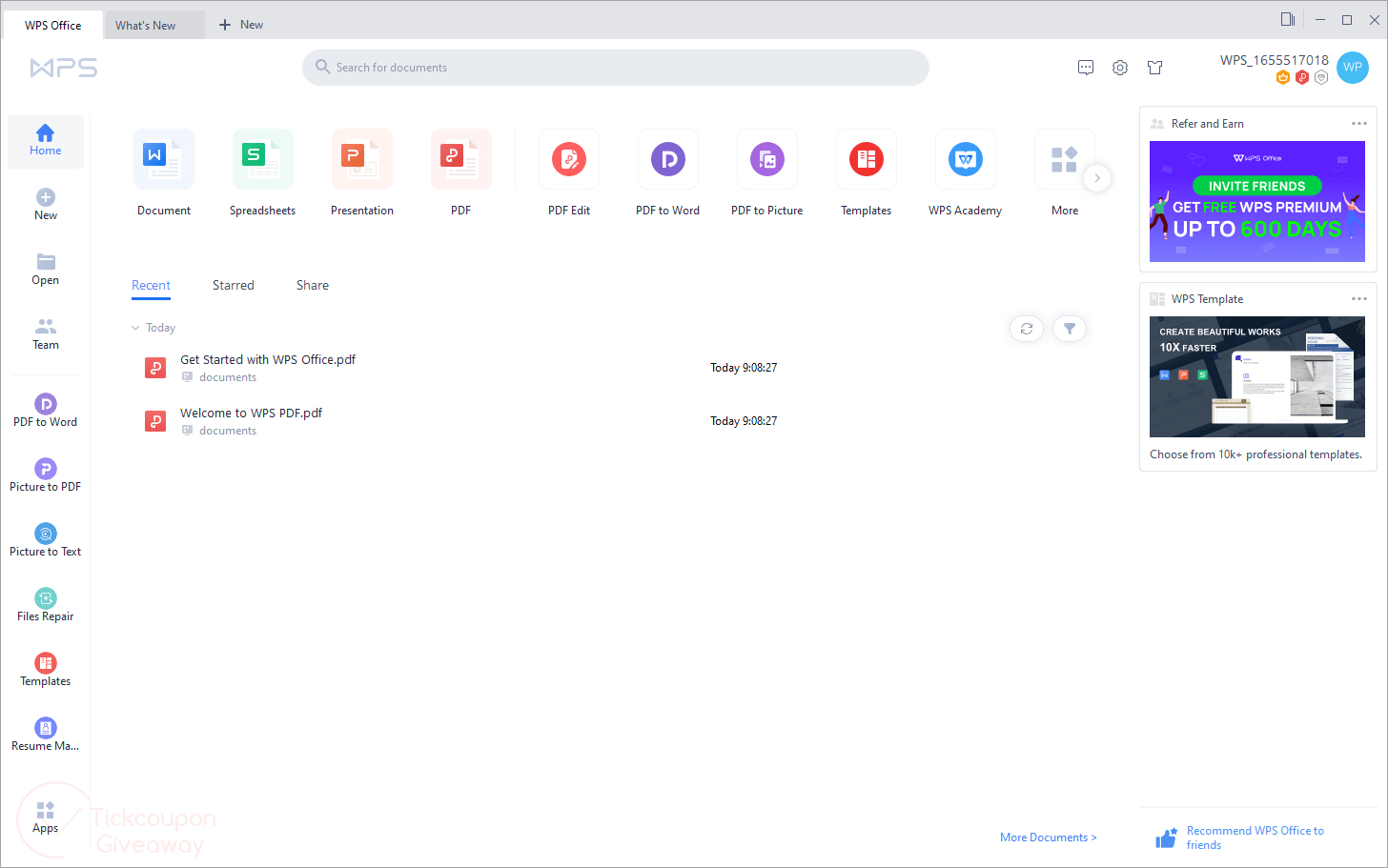Launch Files Repair tool

[46, 605]
